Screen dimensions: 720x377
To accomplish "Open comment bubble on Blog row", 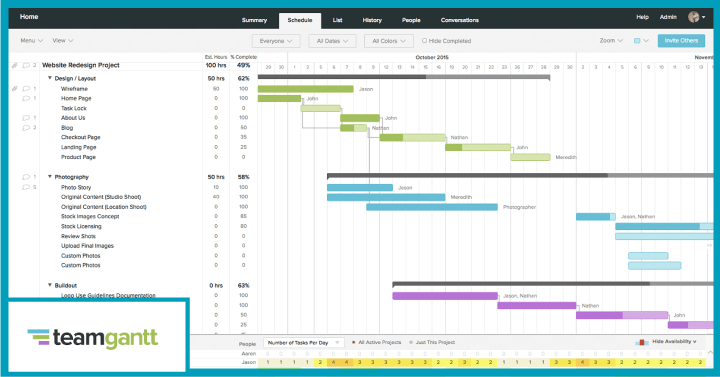I will pos(26,128).
